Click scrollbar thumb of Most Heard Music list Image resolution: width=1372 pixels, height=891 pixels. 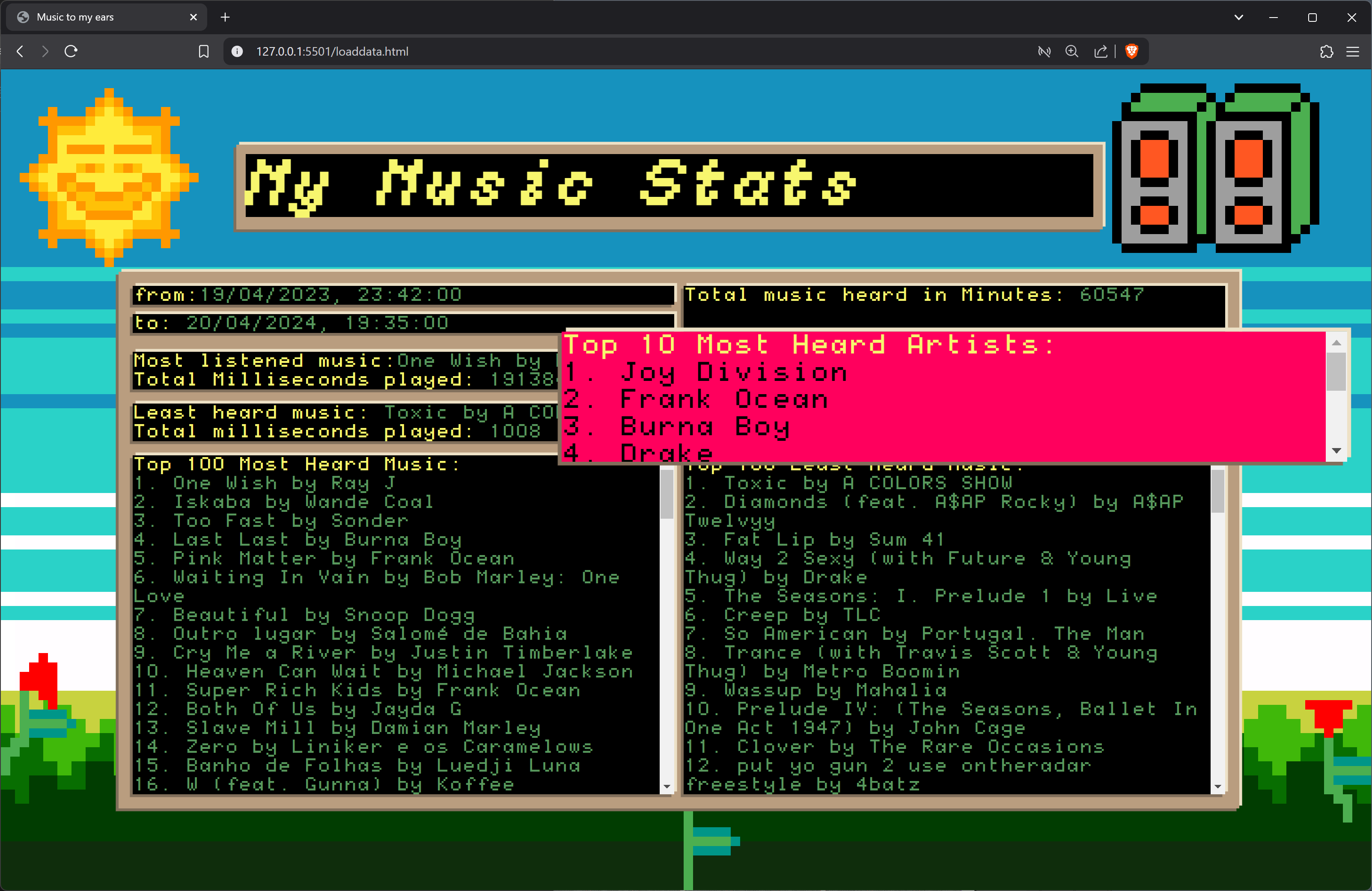(x=667, y=494)
